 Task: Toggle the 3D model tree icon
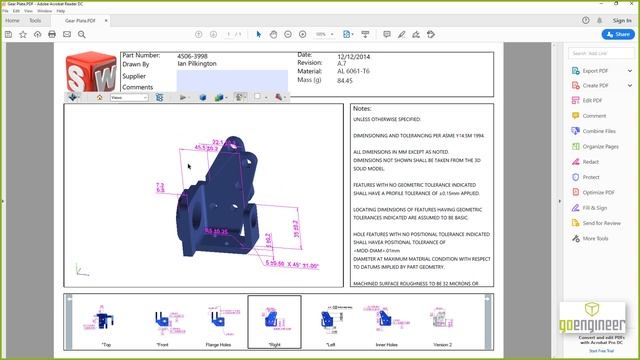click(160, 98)
